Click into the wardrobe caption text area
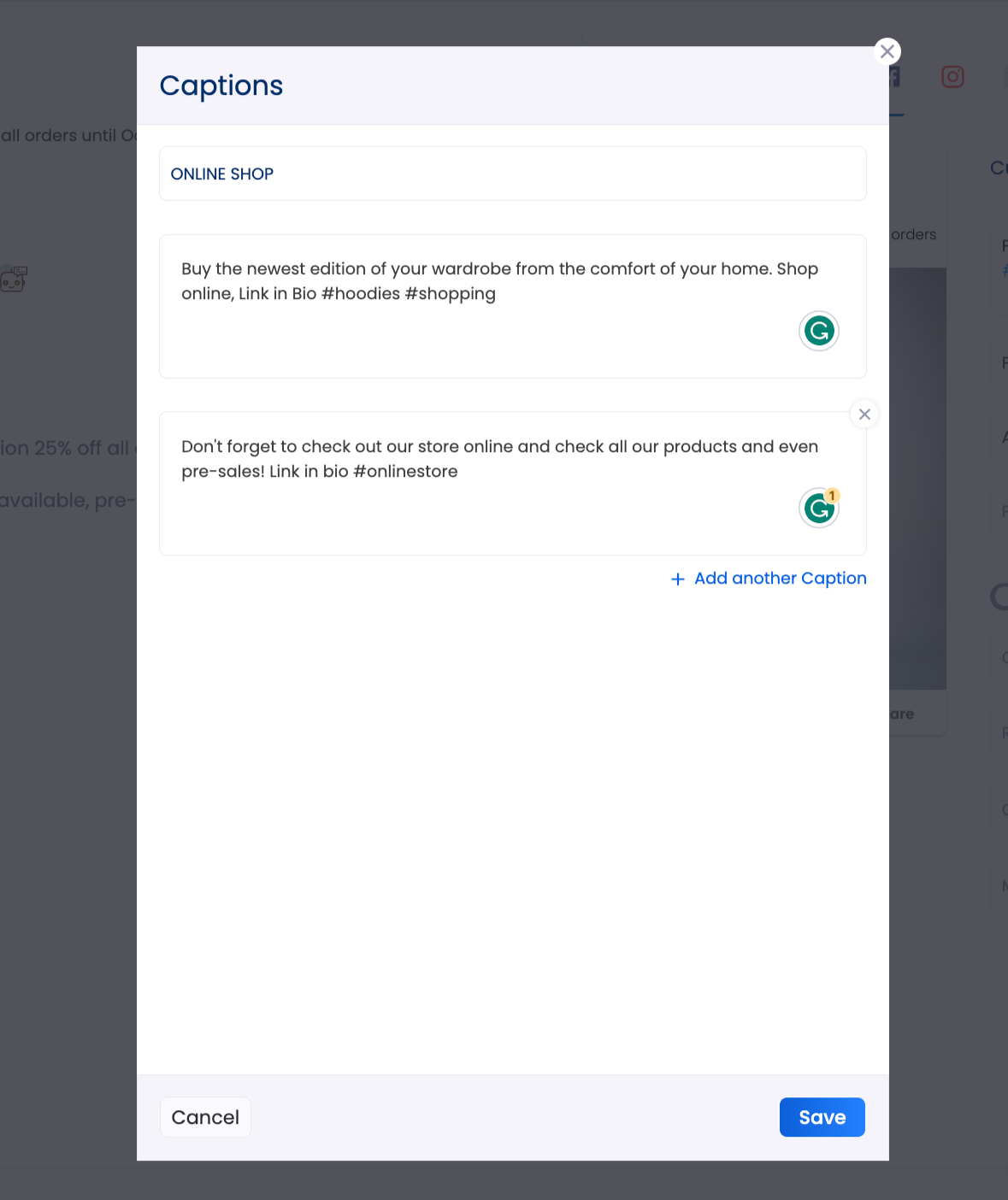Image resolution: width=1008 pixels, height=1200 pixels. point(513,306)
